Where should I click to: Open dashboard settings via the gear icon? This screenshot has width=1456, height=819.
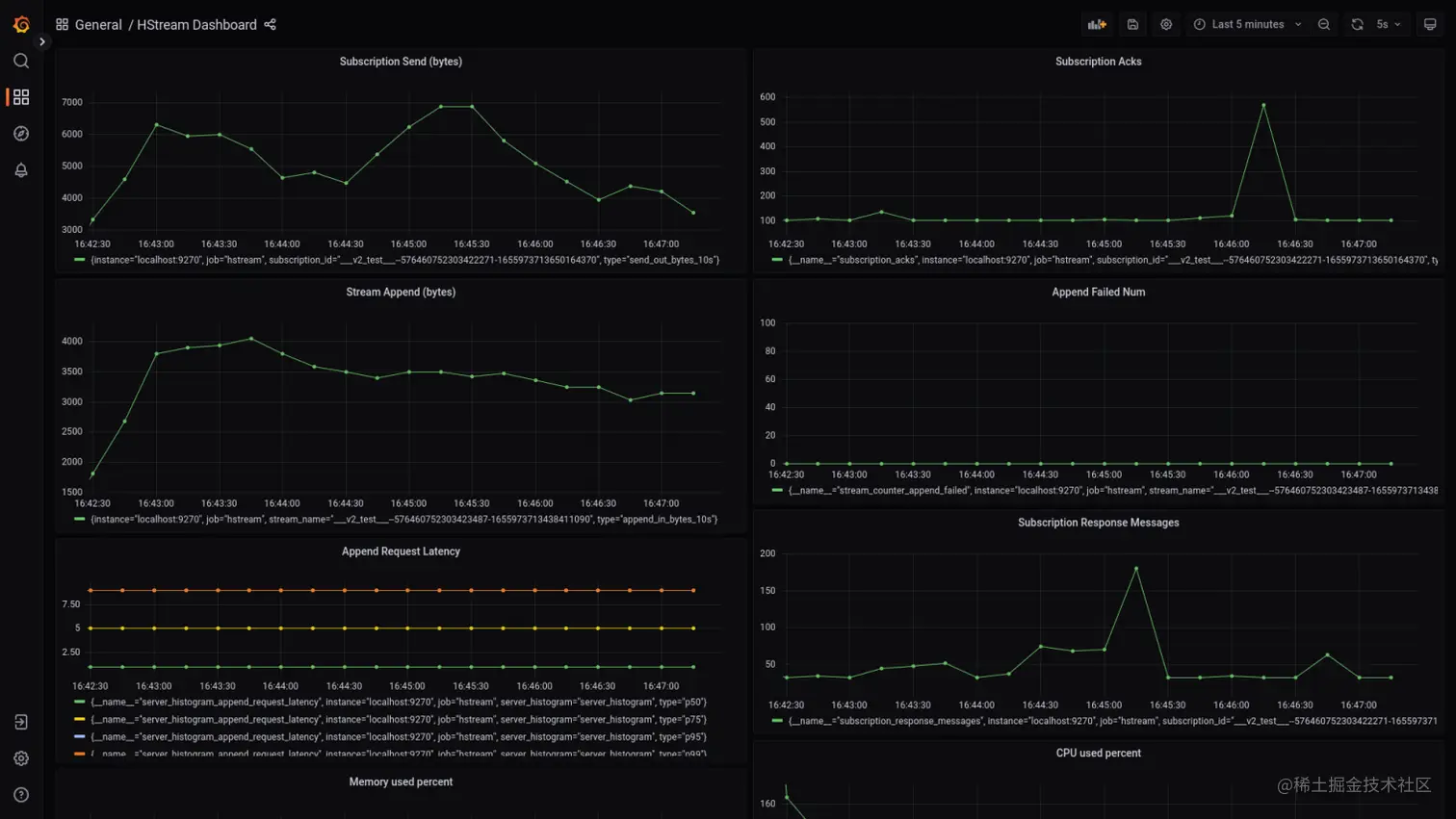1166,24
